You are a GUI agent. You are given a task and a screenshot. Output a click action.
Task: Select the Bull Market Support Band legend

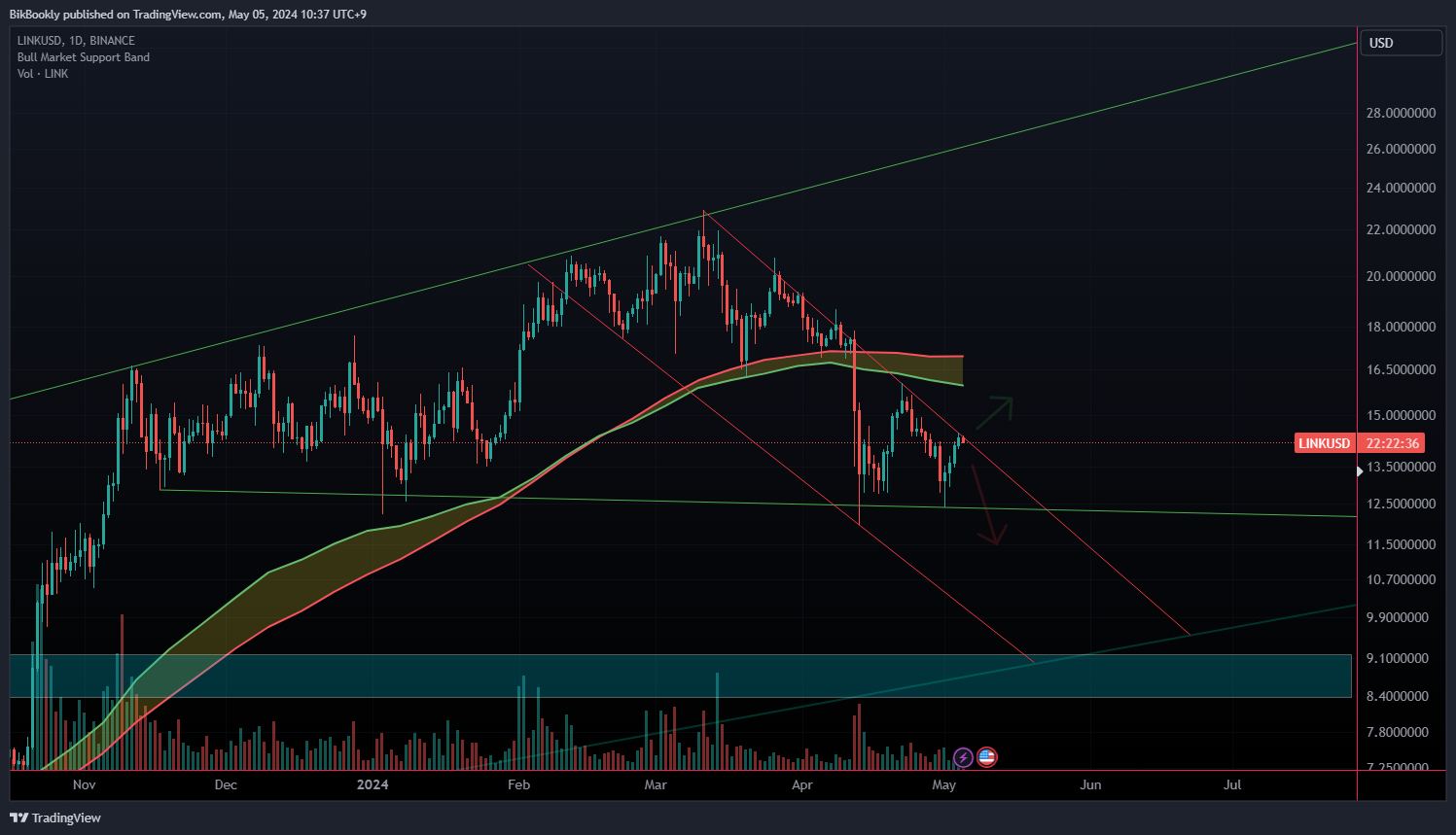click(x=84, y=57)
